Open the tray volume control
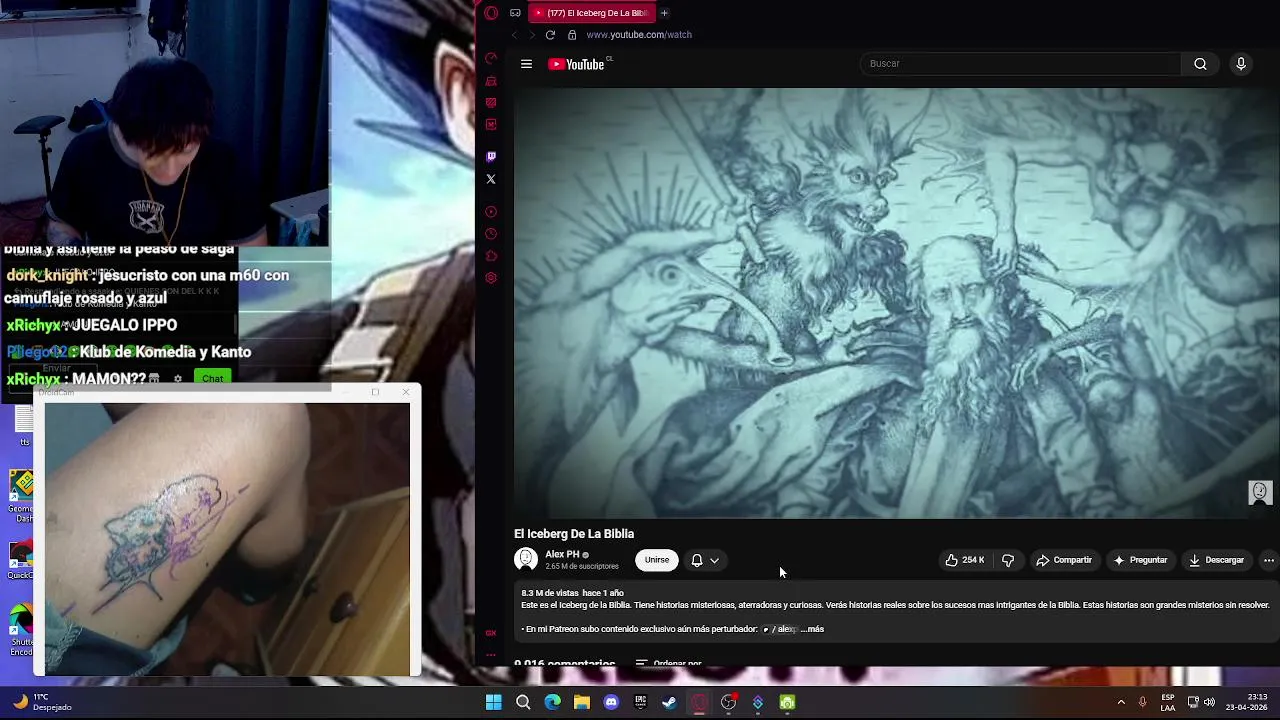 1210,702
